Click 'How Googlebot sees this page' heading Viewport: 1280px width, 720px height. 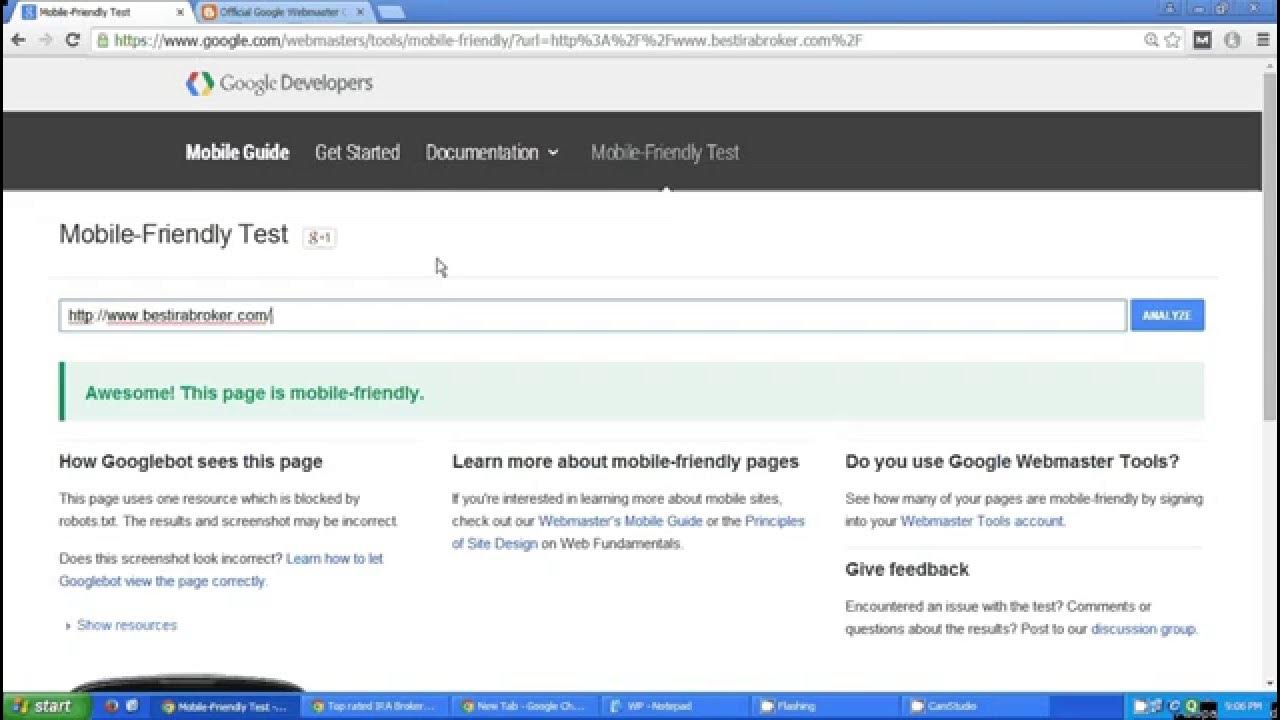point(191,461)
